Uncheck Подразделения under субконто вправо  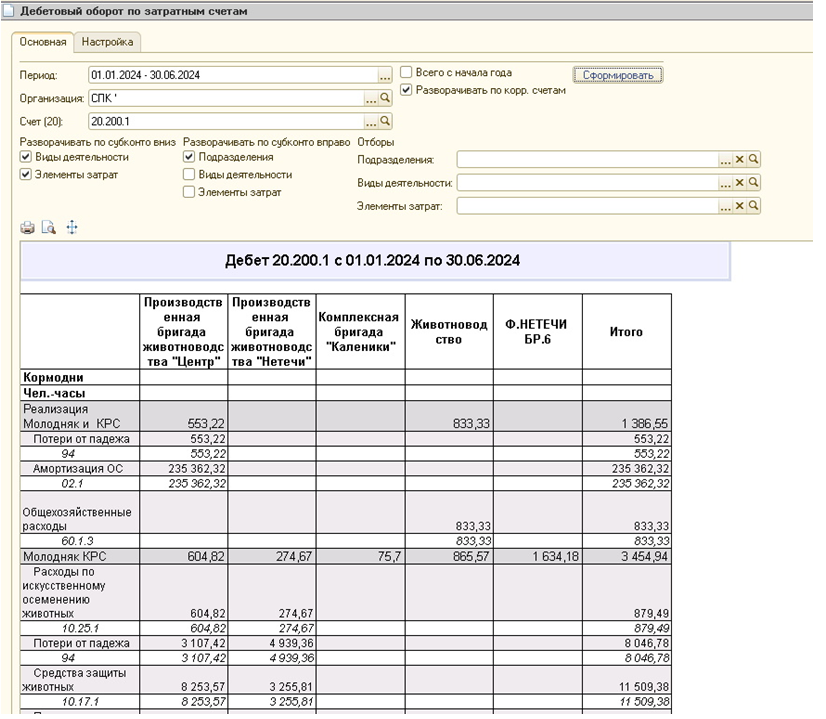[189, 157]
